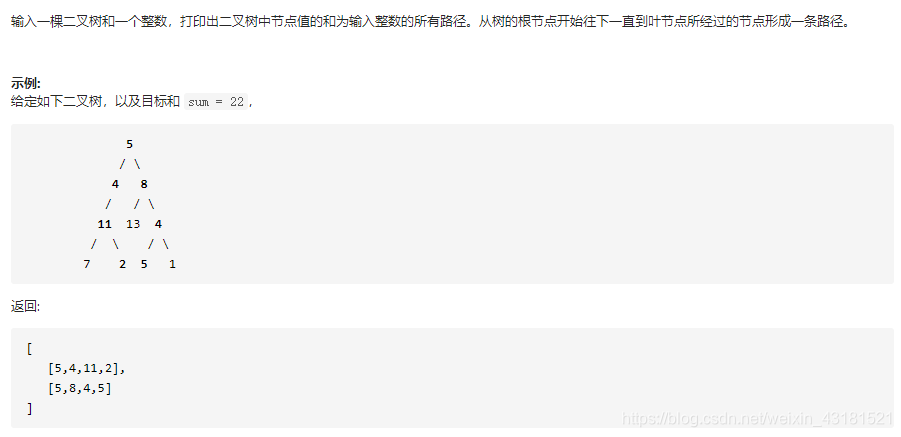The width and height of the screenshot is (901, 437).
Task: Click leaf node 5 in bottom row
Action: click(x=144, y=264)
